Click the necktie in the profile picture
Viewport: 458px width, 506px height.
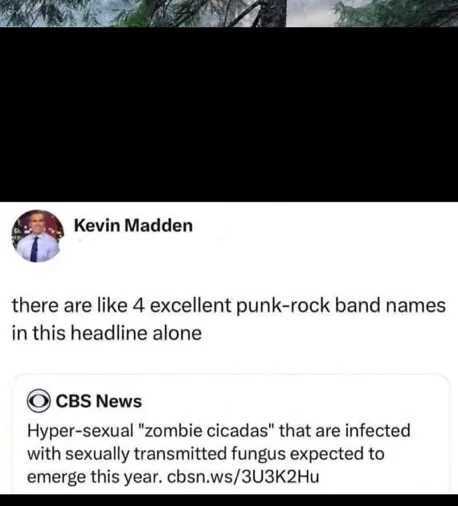(x=34, y=249)
